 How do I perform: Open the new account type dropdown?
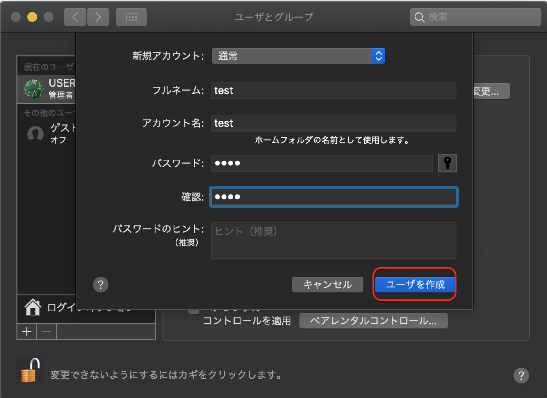298,56
